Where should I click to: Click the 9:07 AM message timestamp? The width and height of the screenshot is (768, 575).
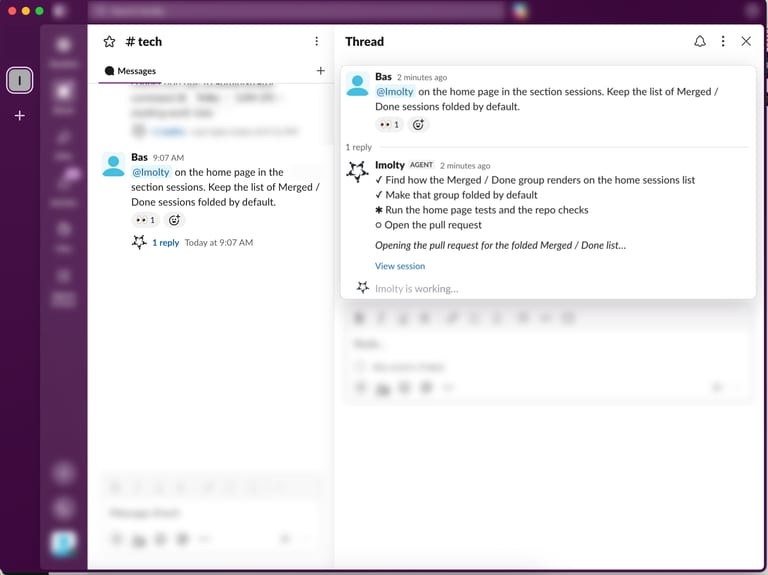168,158
